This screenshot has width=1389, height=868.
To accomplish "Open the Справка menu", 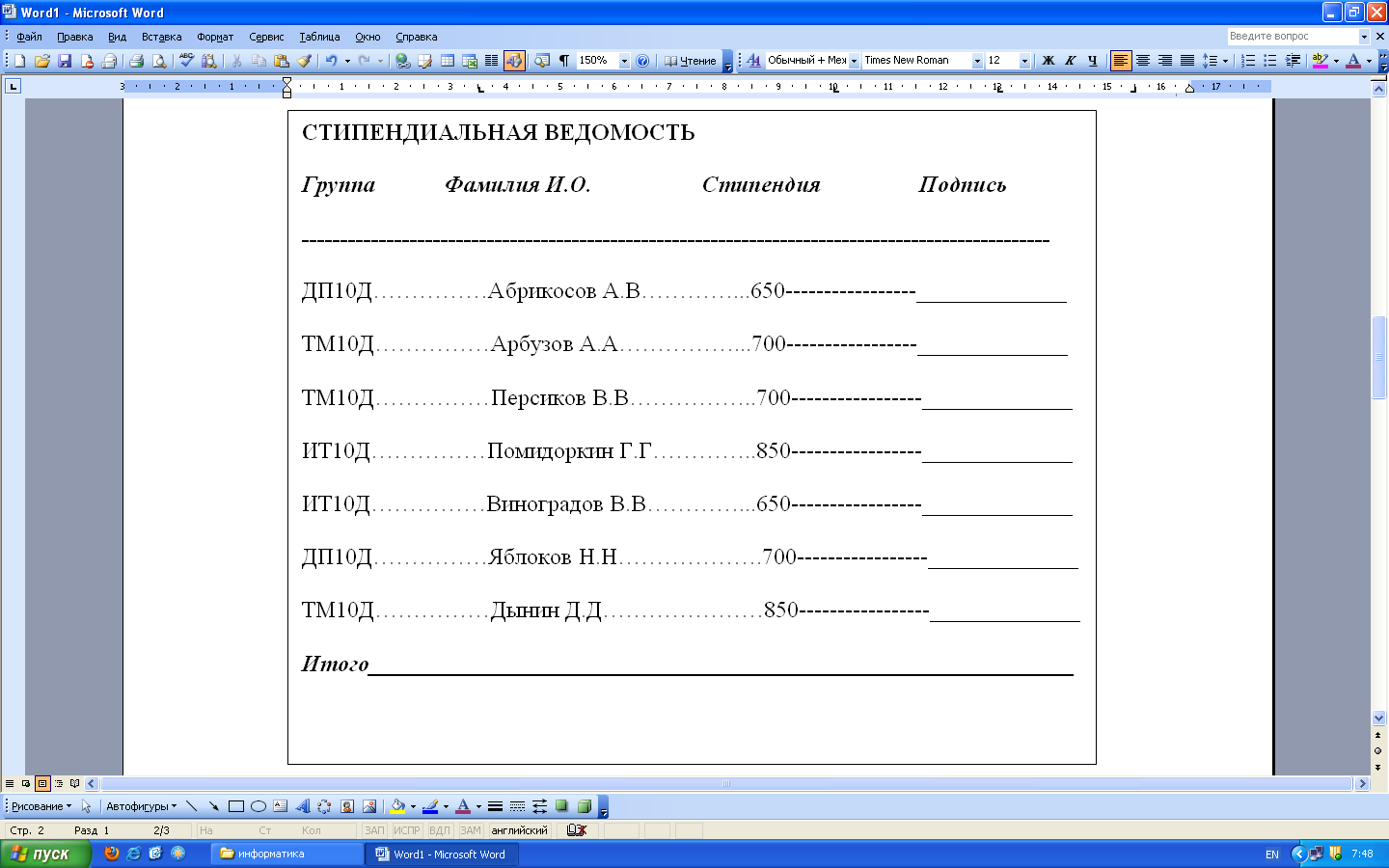I will (417, 37).
